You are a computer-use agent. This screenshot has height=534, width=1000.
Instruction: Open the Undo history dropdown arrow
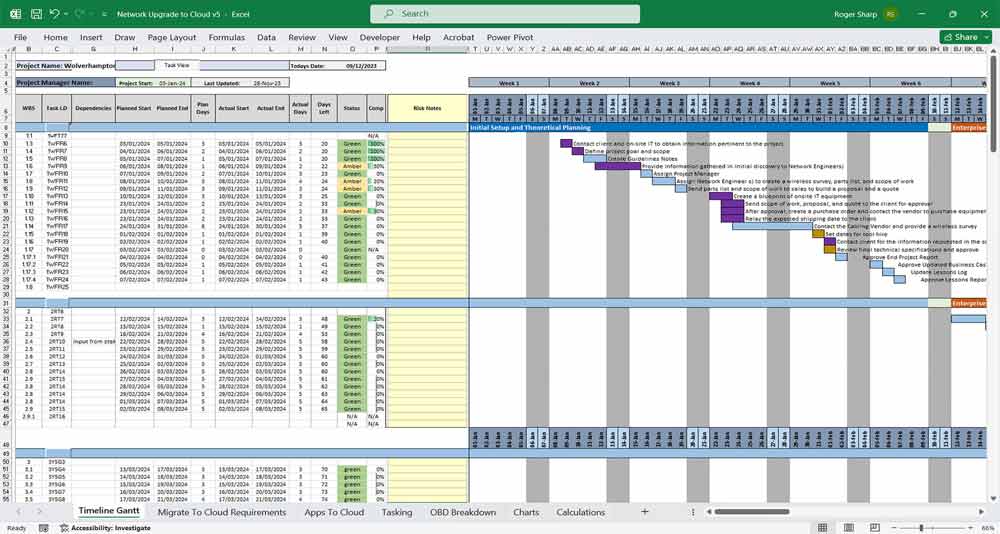tap(66, 14)
